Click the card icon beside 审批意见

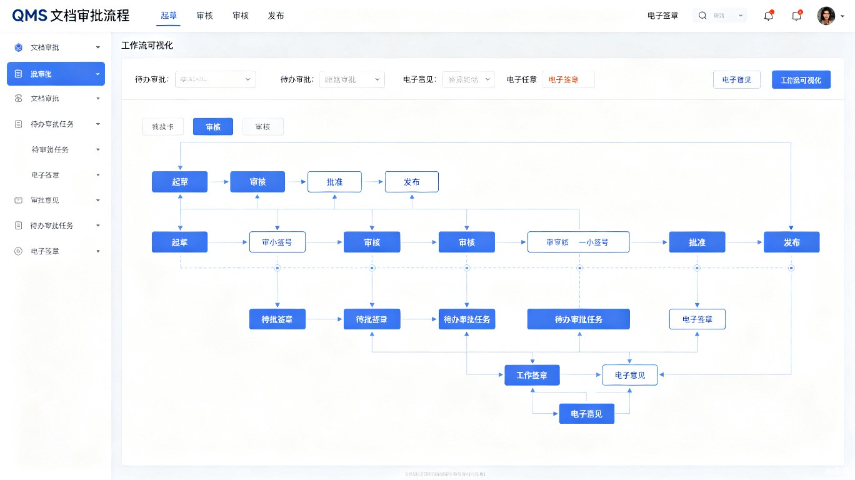[x=19, y=200]
